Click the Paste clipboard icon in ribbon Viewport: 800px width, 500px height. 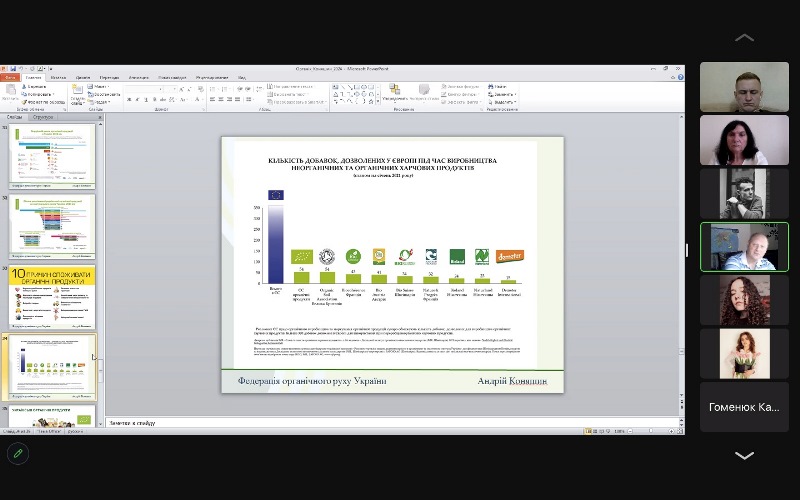[9, 93]
